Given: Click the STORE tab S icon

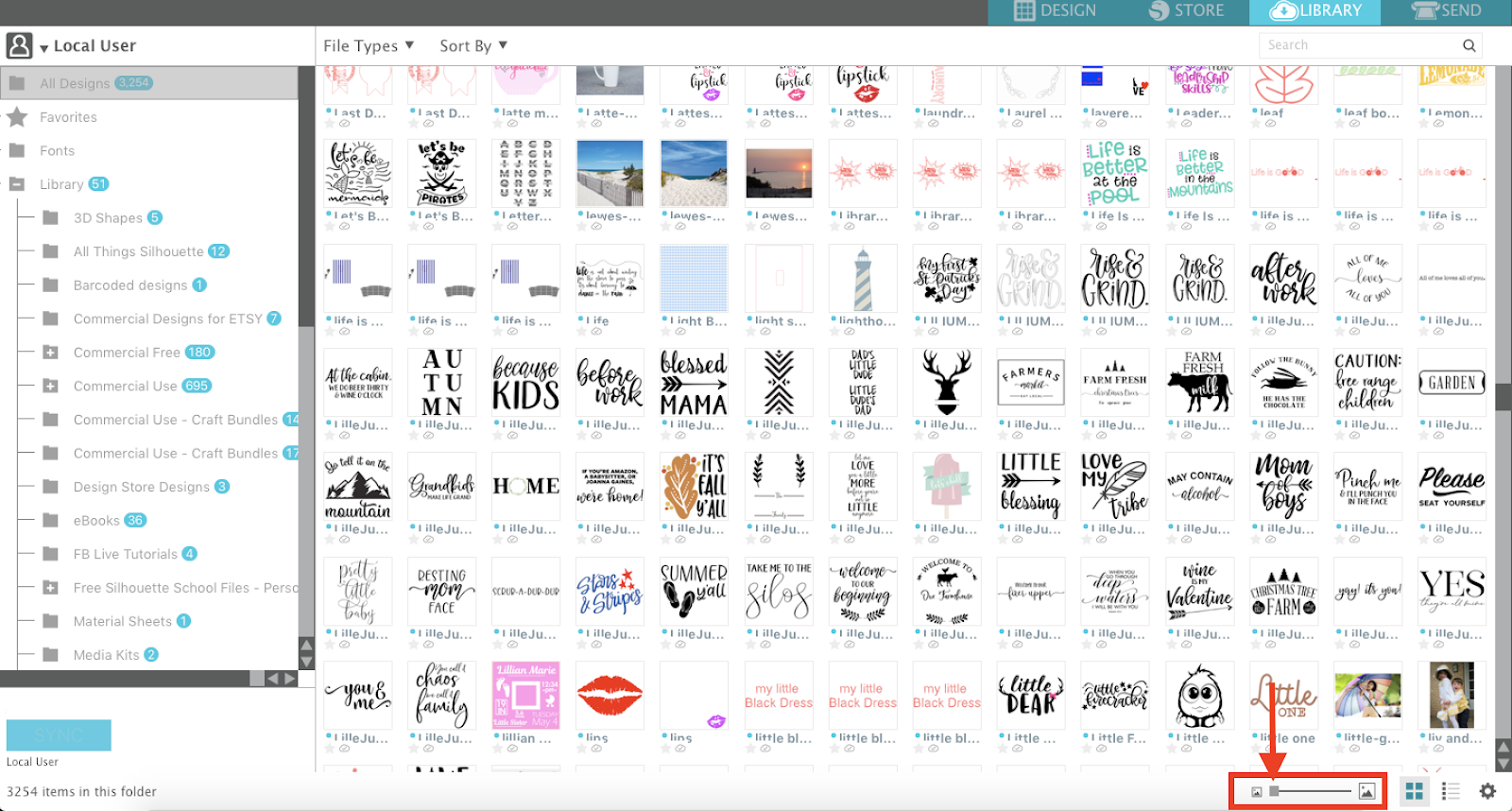Looking at the screenshot, I should [x=1159, y=10].
